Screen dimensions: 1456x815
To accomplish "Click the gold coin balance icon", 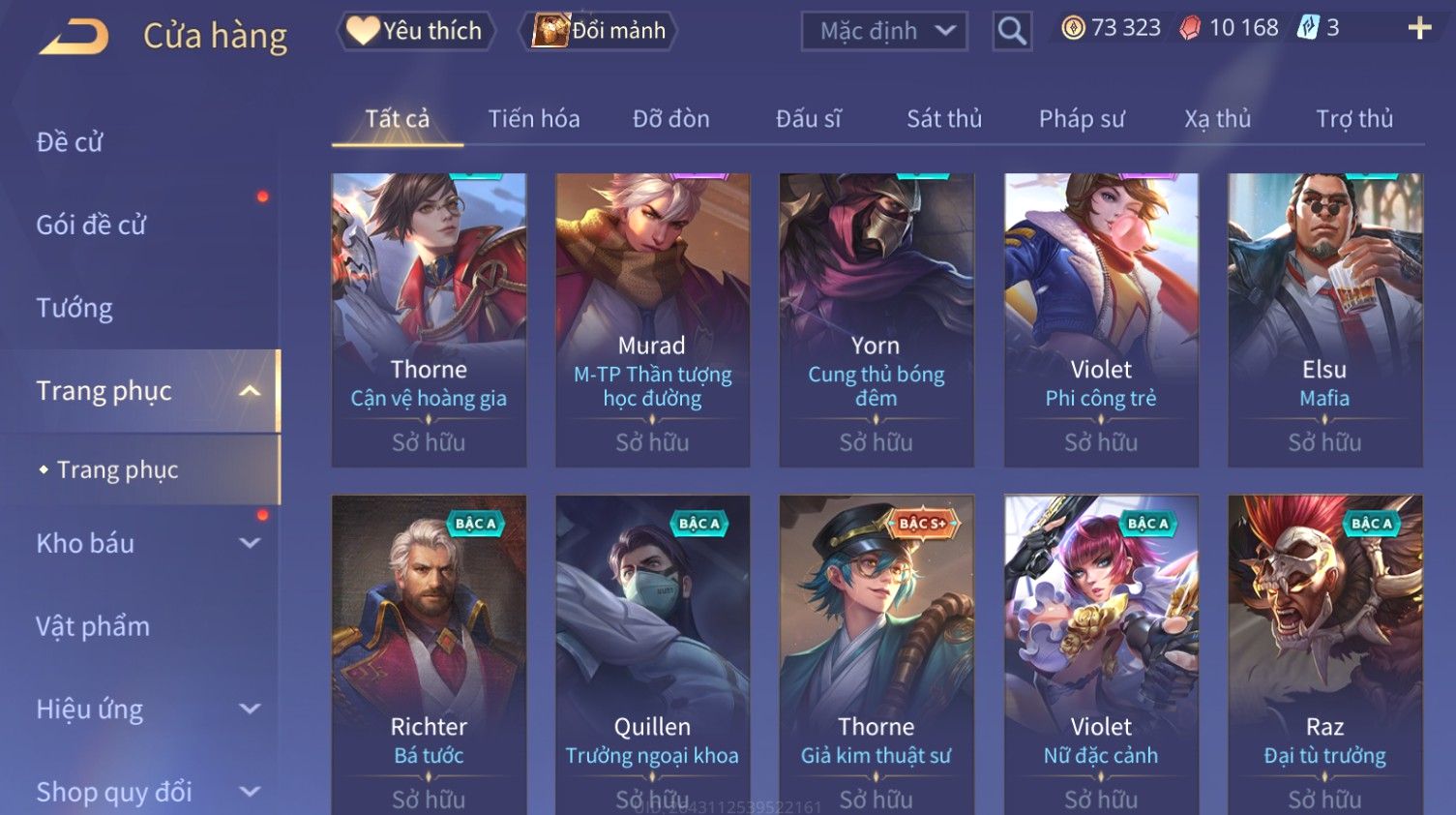I will tap(1073, 28).
